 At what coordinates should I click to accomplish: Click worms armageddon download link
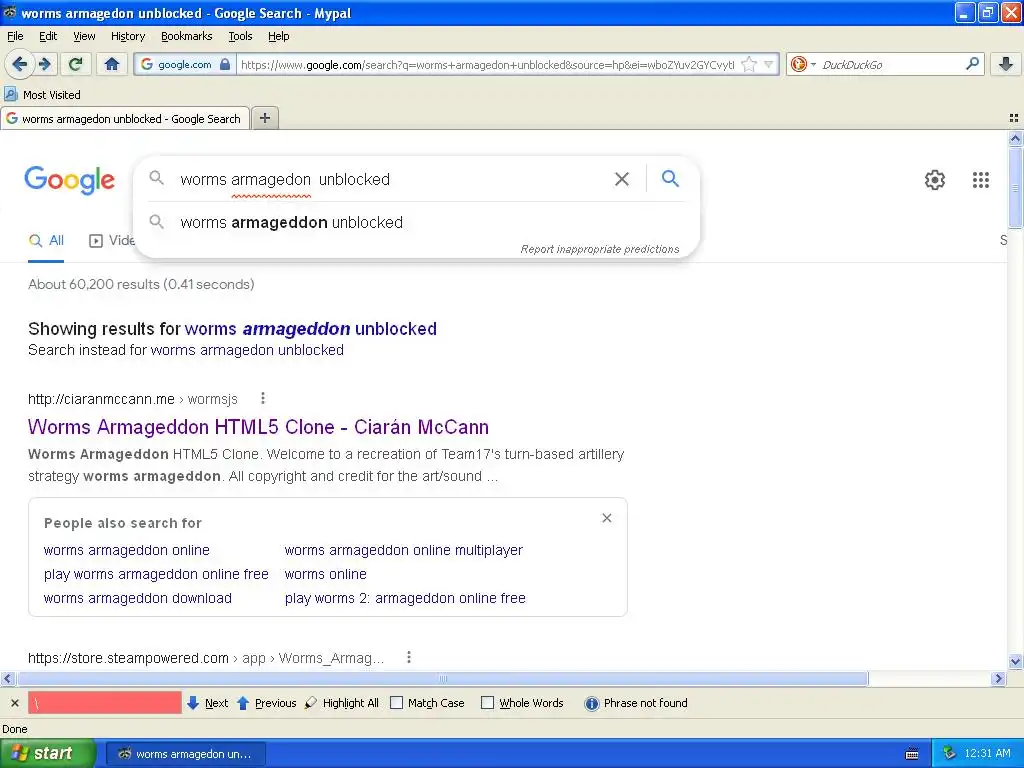[138, 598]
